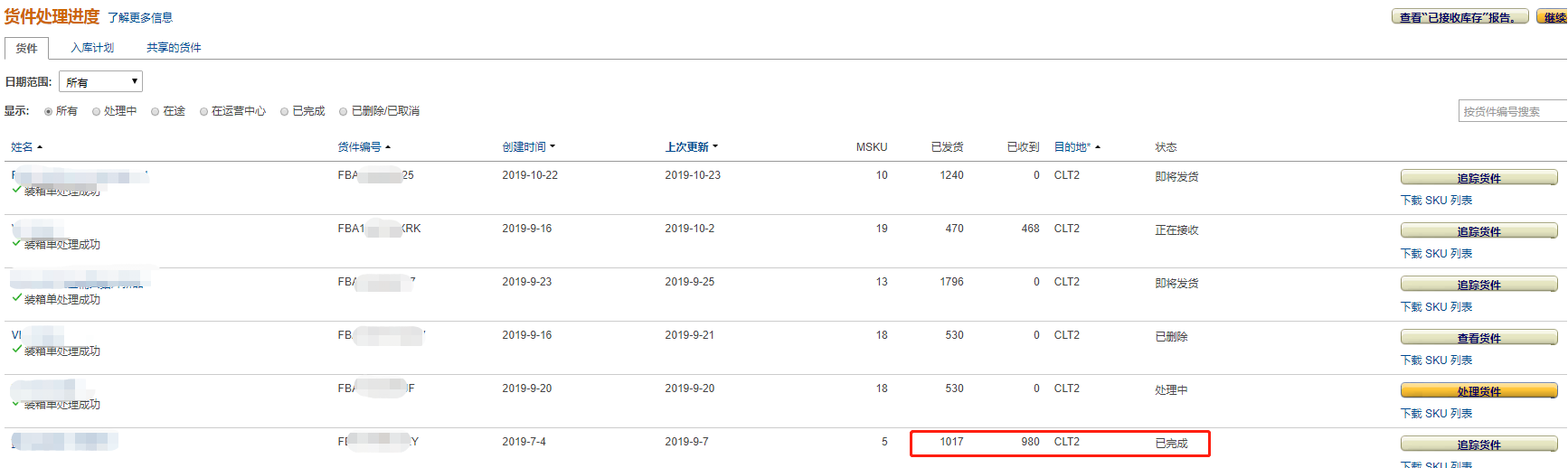Expand the 上次更新 column sort menu
This screenshot has width=1568, height=468.
click(x=715, y=146)
